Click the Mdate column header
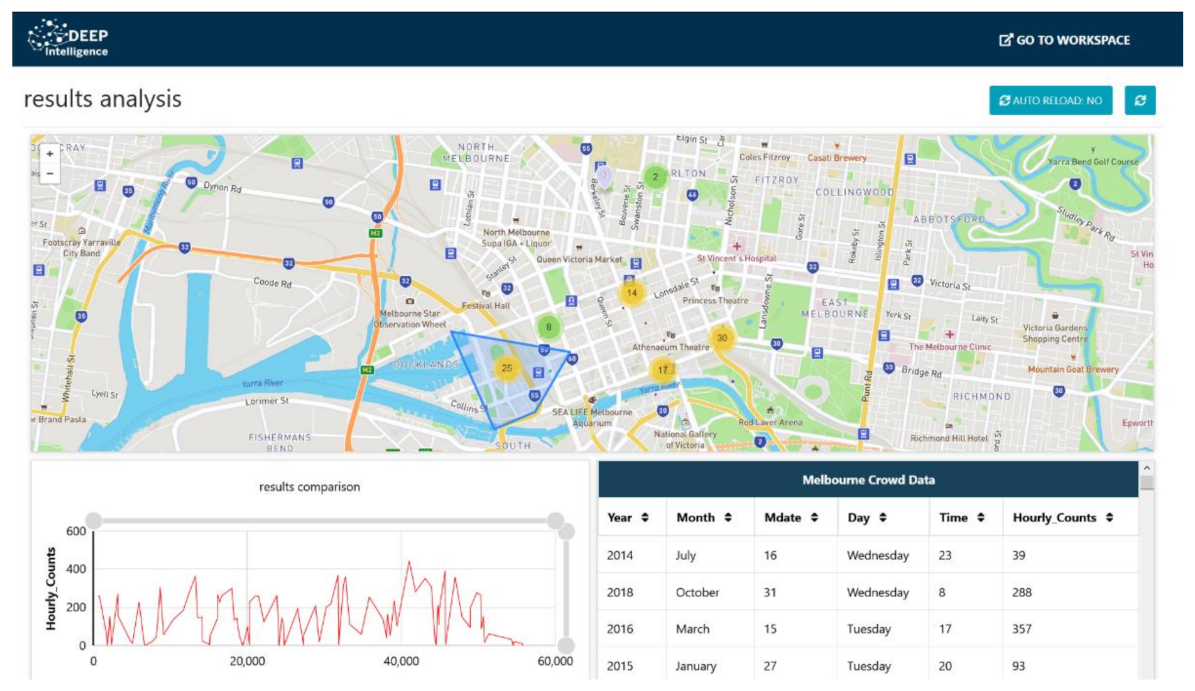This screenshot has width=1195, height=691. 790,517
